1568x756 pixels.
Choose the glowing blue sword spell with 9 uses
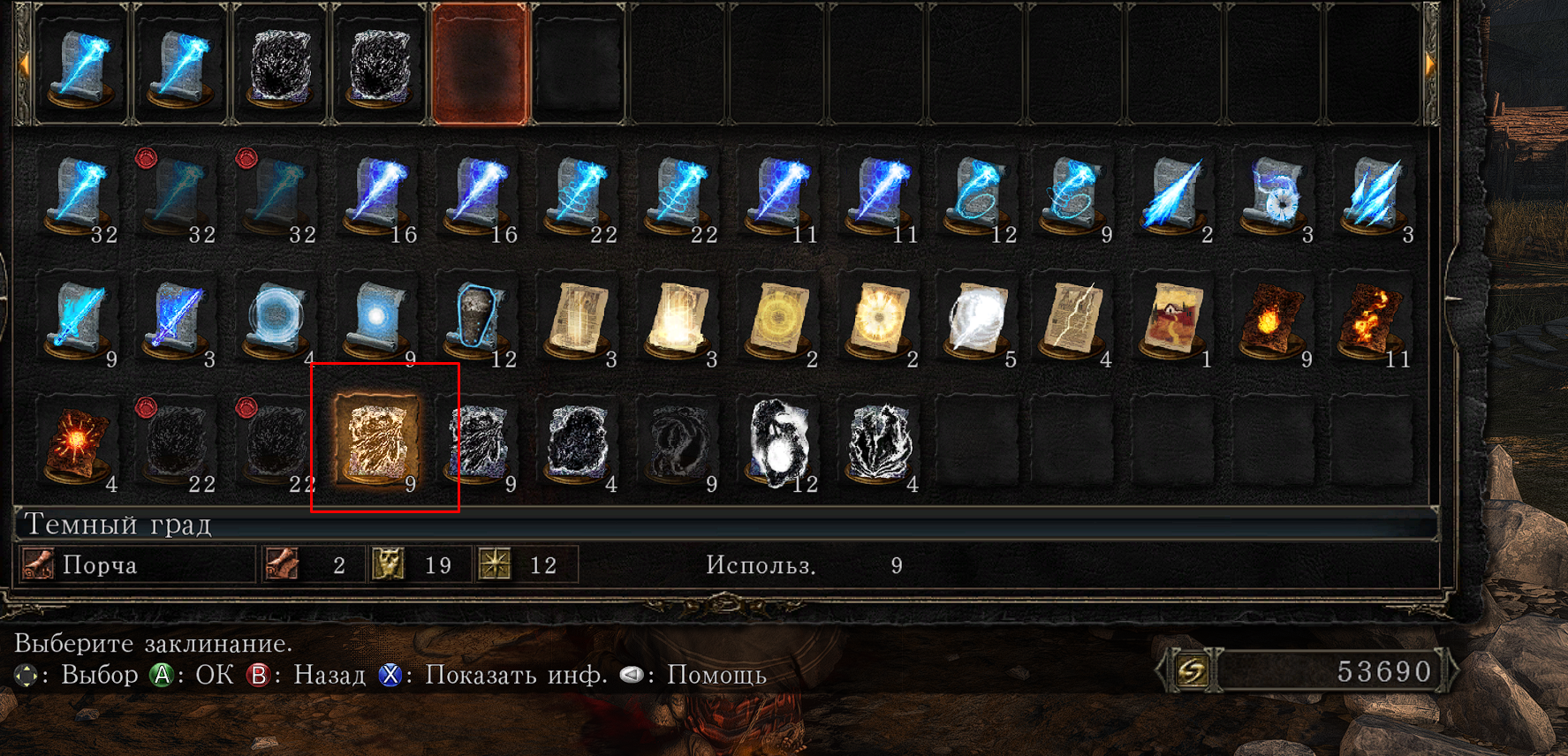(x=78, y=320)
